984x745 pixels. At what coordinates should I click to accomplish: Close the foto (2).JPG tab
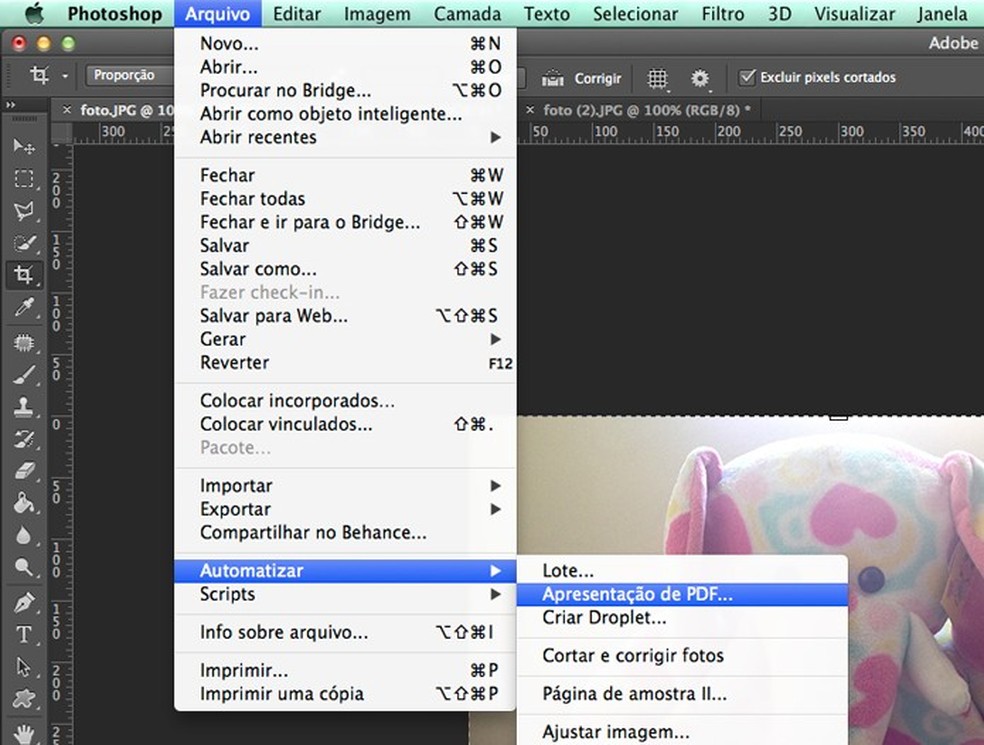[x=530, y=110]
